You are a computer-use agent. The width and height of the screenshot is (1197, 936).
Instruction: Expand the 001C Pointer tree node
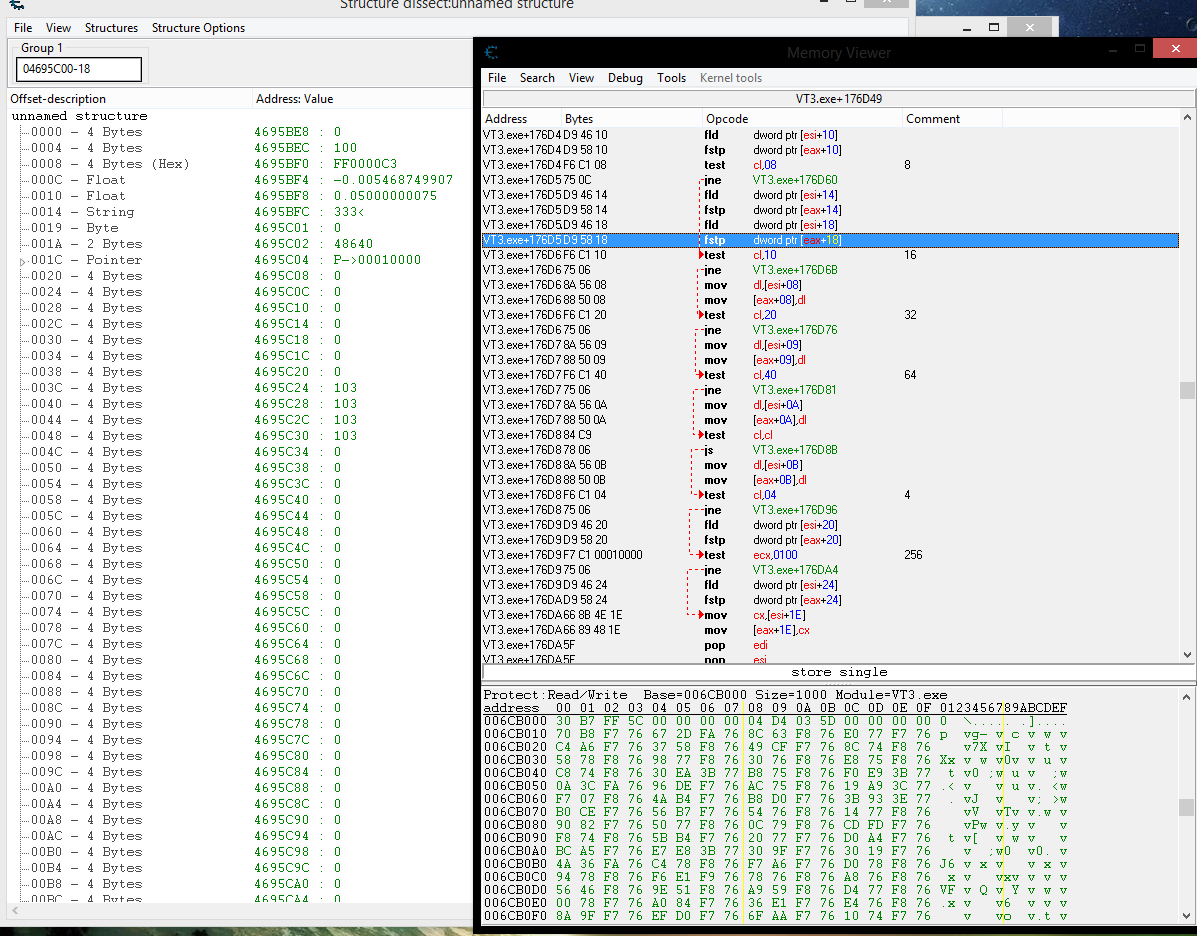pos(23,261)
